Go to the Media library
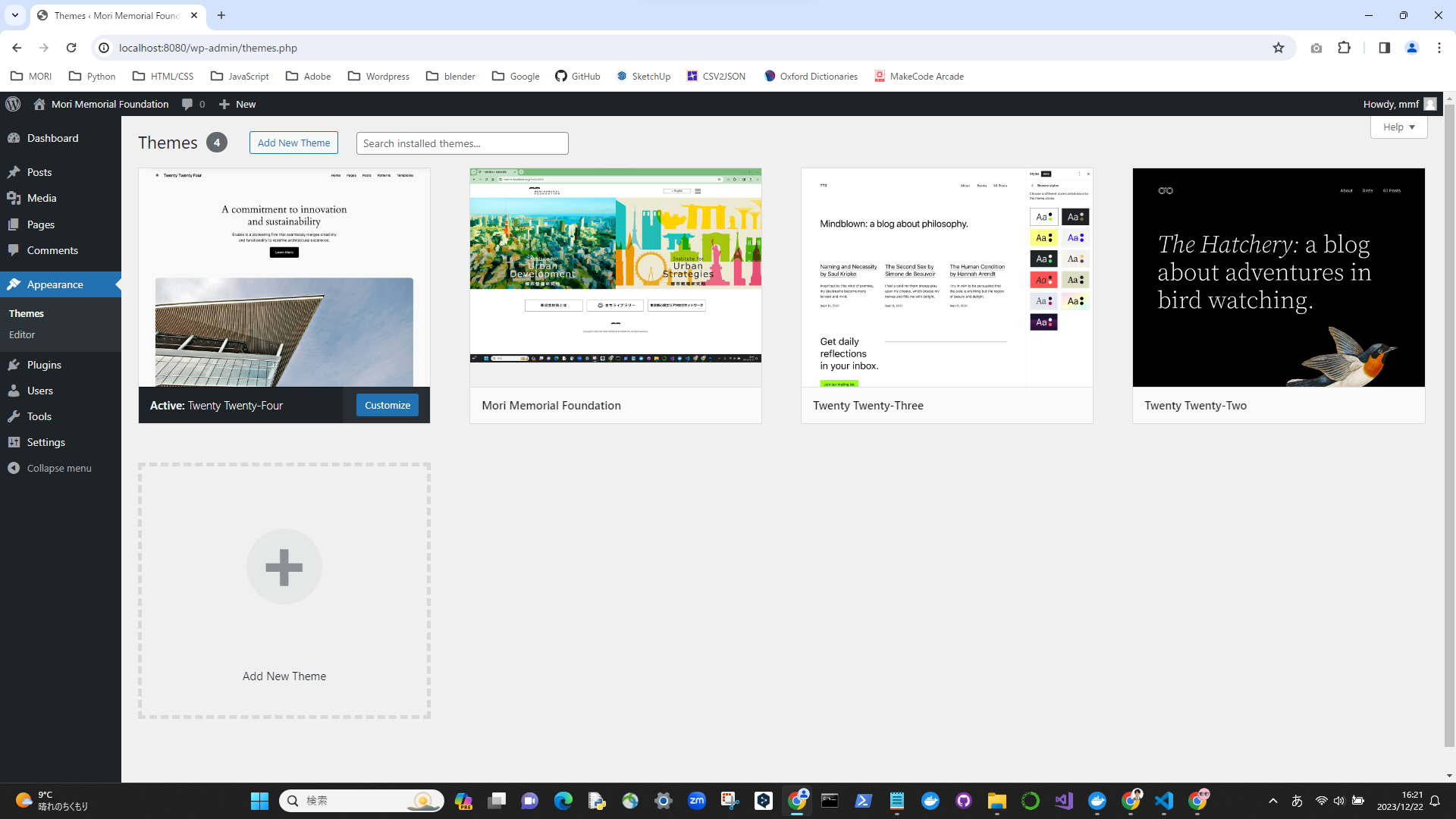1456x819 pixels. (x=42, y=198)
